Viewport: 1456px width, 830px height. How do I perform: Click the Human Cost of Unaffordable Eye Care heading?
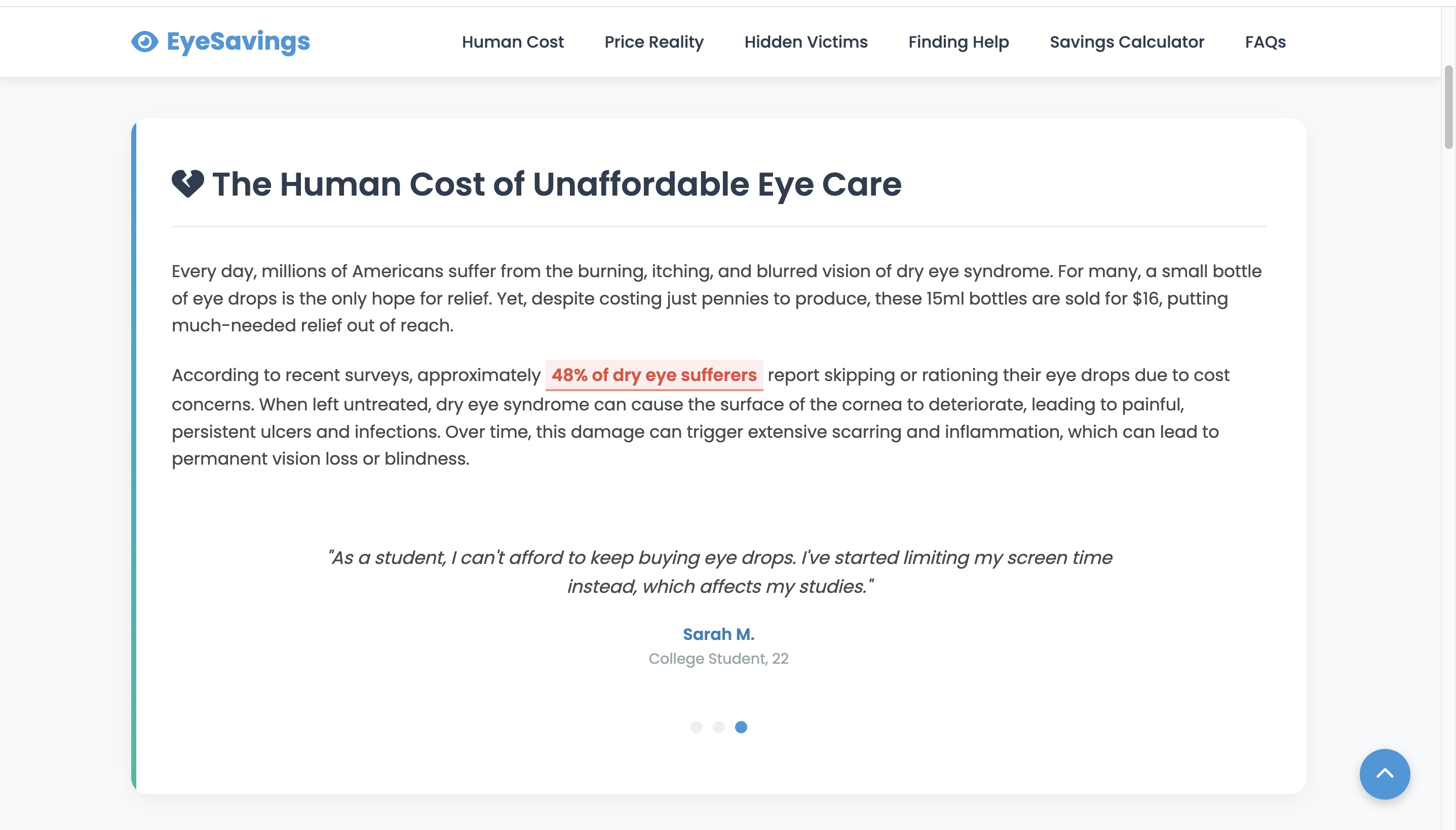556,184
